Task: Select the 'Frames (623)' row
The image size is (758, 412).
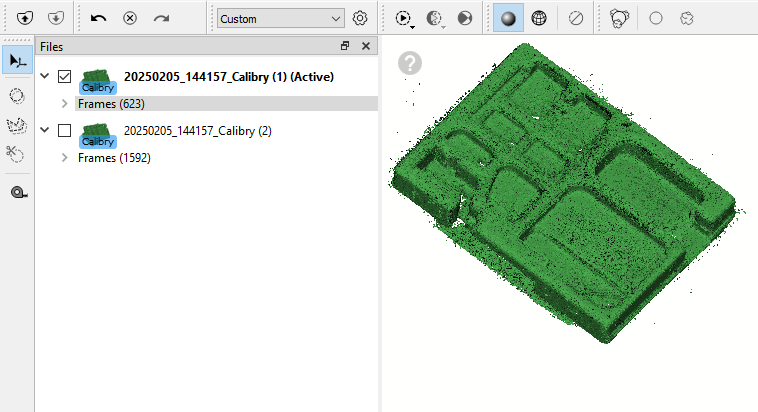Action: 226,103
